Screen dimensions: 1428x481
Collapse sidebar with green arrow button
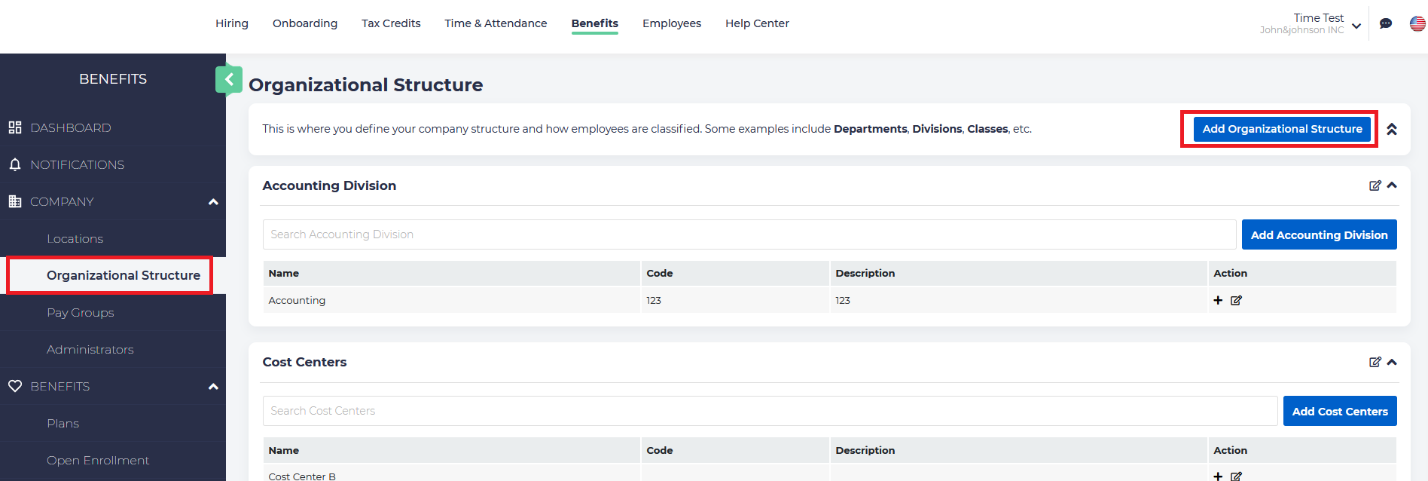click(x=229, y=79)
